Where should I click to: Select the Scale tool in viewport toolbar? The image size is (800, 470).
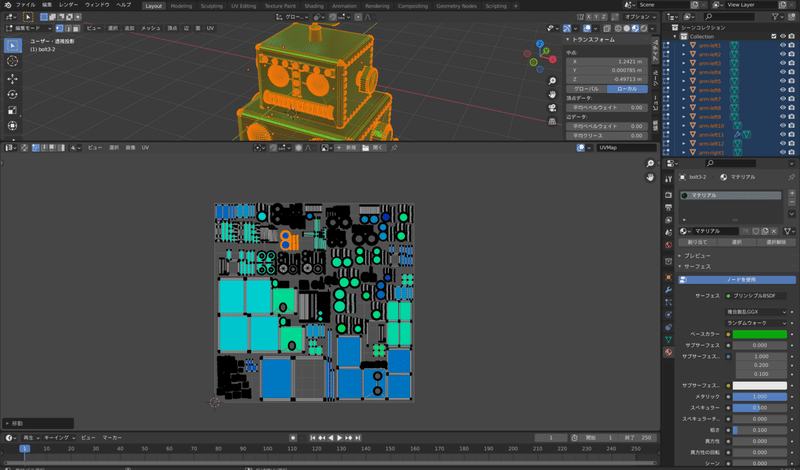click(12, 109)
